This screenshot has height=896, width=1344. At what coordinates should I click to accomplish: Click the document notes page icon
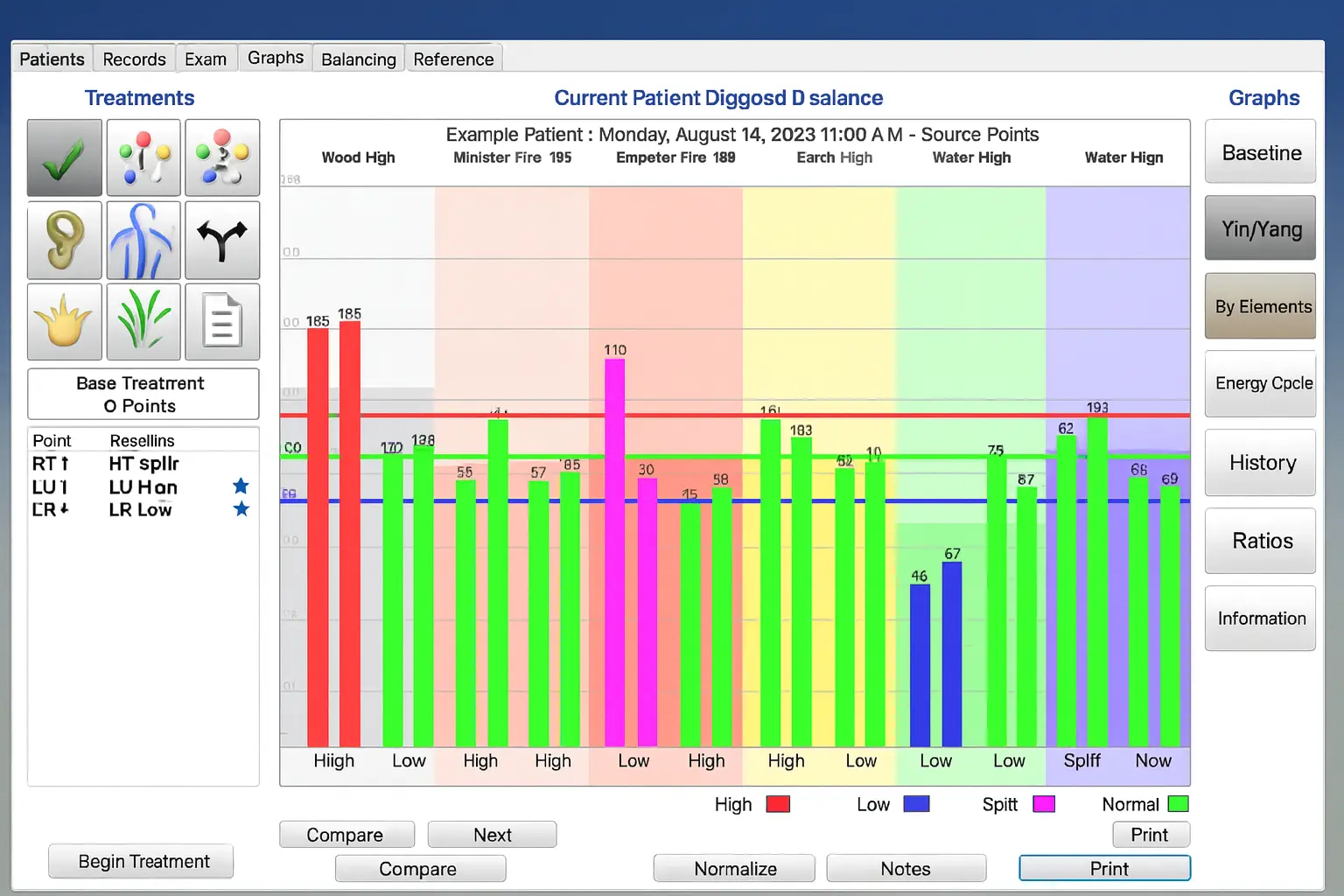pos(222,321)
